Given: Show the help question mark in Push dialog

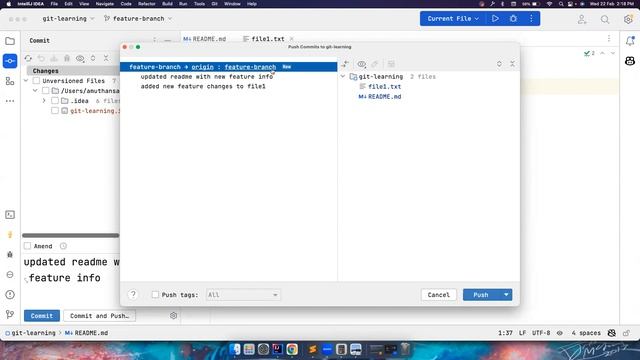Looking at the screenshot, I should (x=133, y=295).
